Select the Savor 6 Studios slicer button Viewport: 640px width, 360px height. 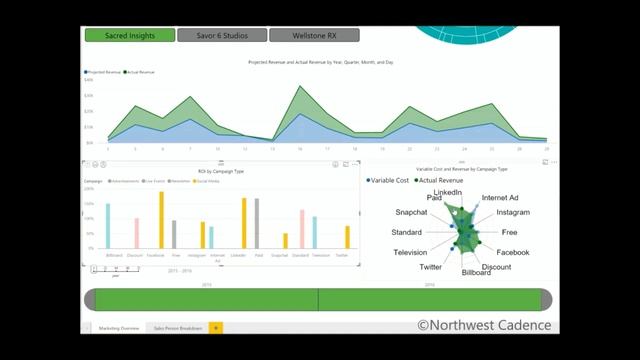coord(222,36)
